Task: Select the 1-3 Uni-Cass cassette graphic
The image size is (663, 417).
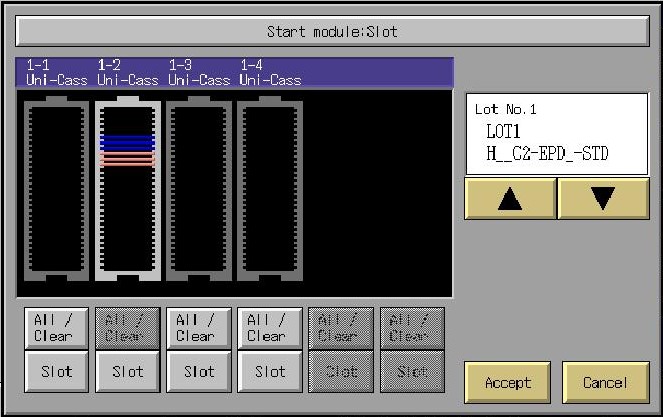Action: pyautogui.click(x=198, y=190)
